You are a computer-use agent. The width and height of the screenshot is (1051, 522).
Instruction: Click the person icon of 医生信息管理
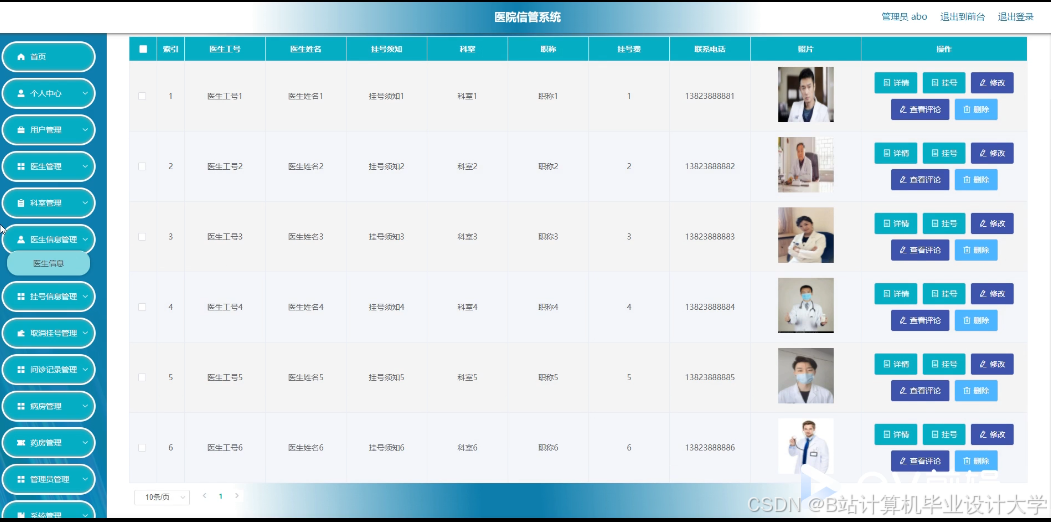pos(21,239)
